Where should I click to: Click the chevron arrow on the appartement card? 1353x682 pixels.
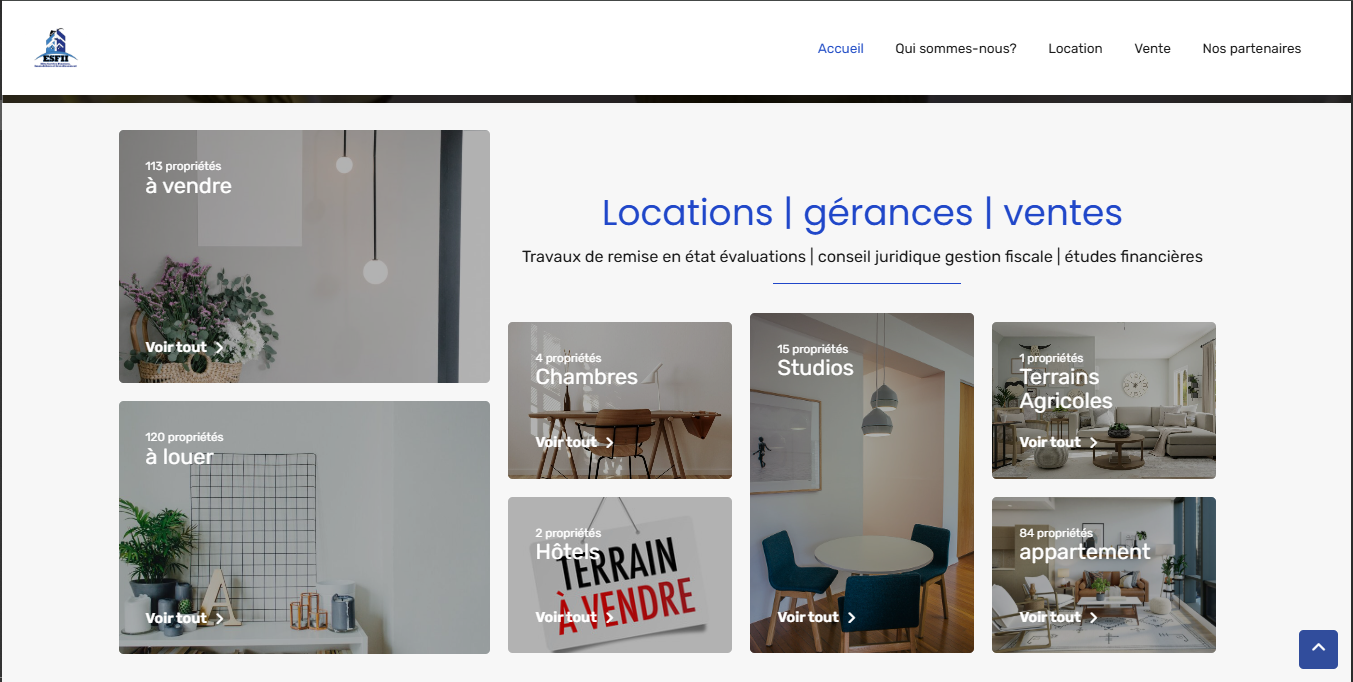tap(1094, 618)
